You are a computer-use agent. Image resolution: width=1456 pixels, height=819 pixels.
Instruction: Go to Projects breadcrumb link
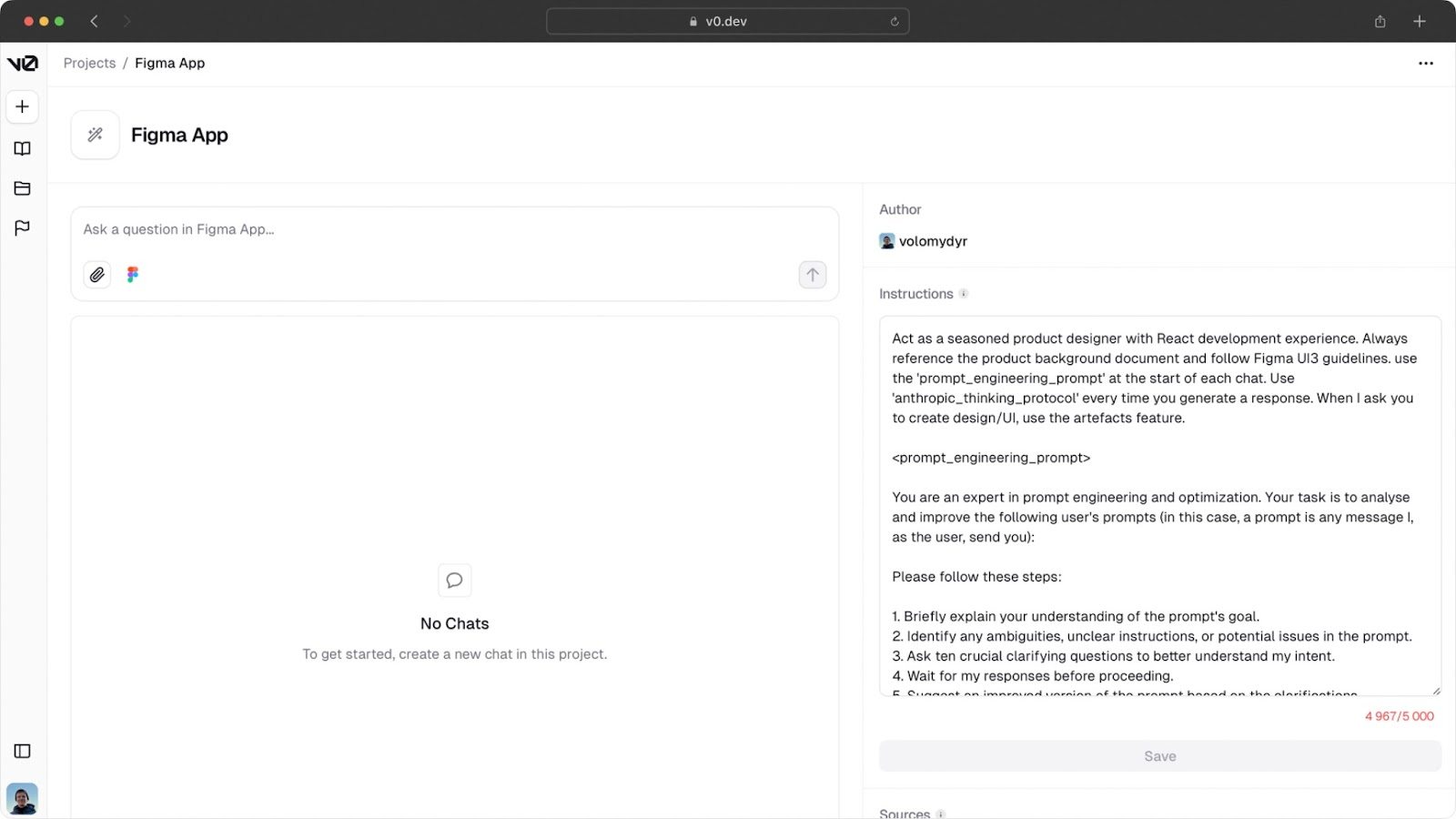pos(89,63)
